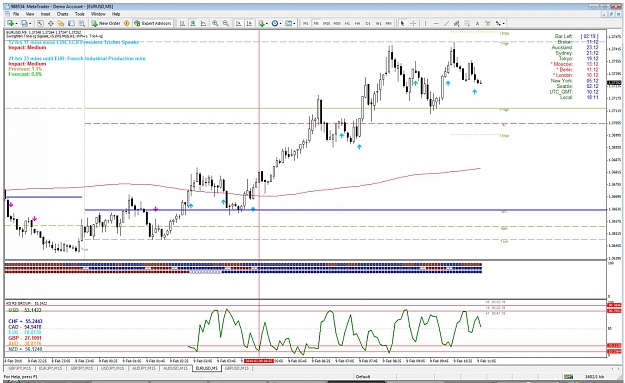
Task: Switch chart to Line Chart icon
Action: 203,24
